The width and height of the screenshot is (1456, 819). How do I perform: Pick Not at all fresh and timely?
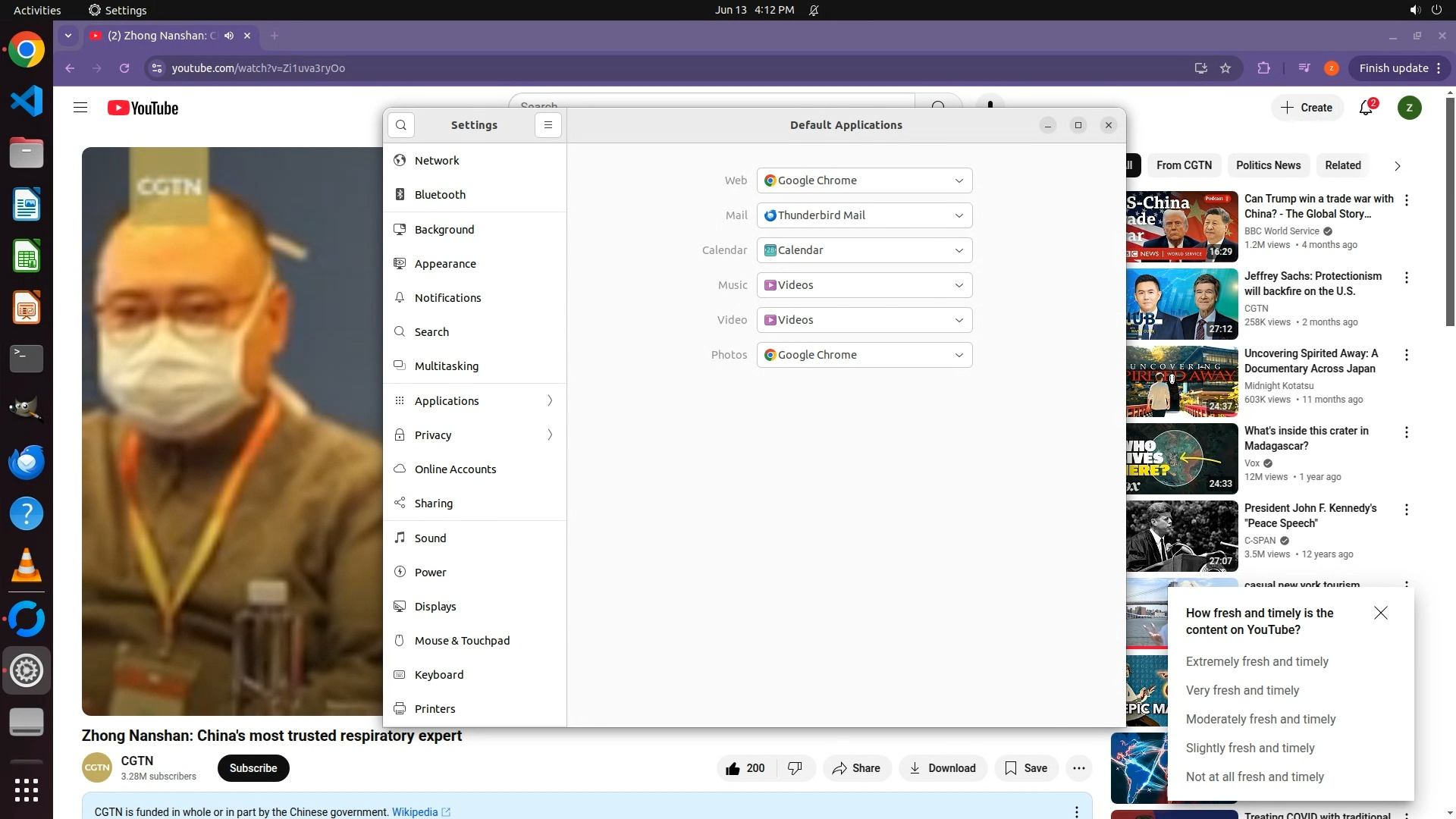coord(1254,777)
